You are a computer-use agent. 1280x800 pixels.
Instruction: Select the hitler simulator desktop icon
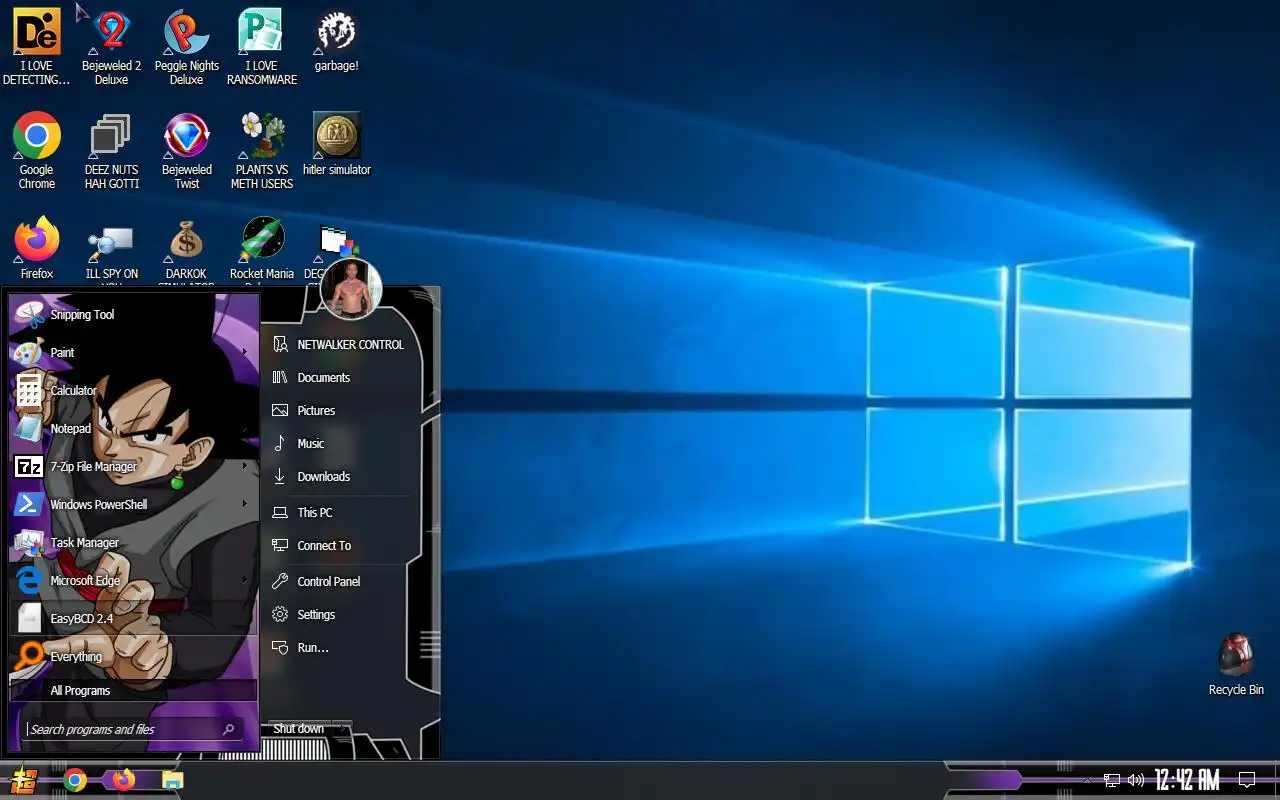(337, 145)
